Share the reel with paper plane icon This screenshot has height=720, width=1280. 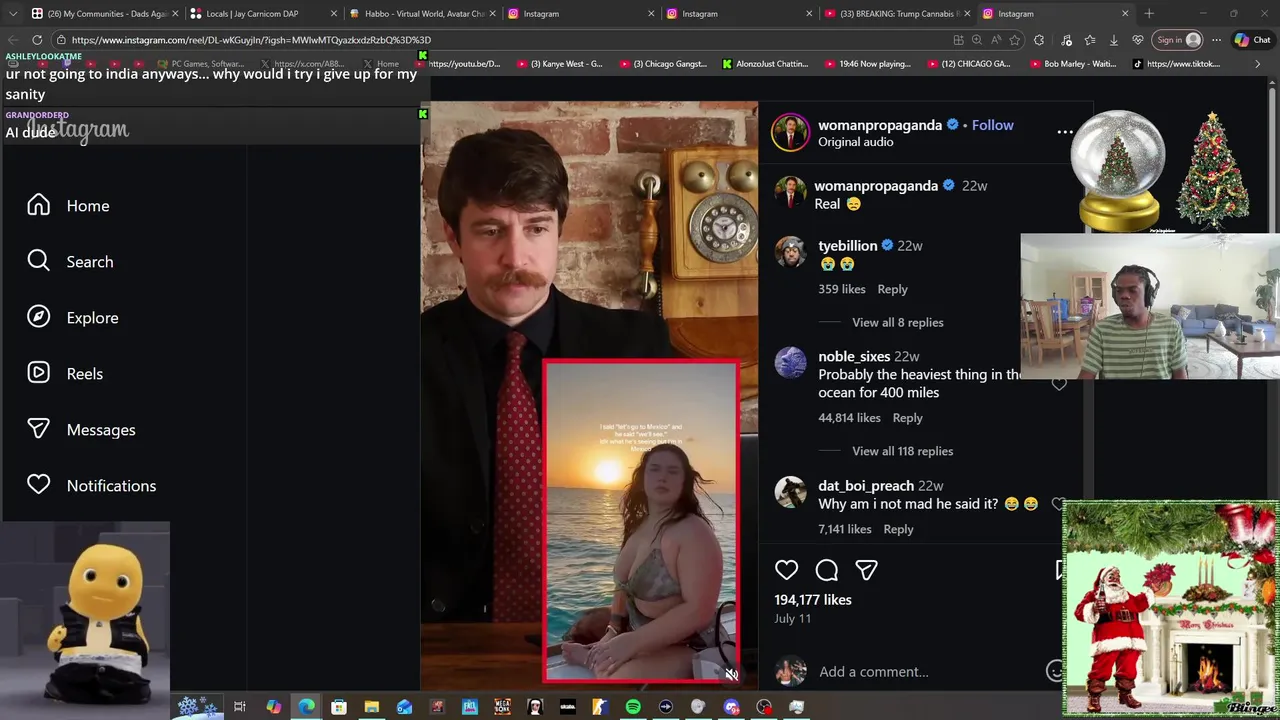[866, 570]
